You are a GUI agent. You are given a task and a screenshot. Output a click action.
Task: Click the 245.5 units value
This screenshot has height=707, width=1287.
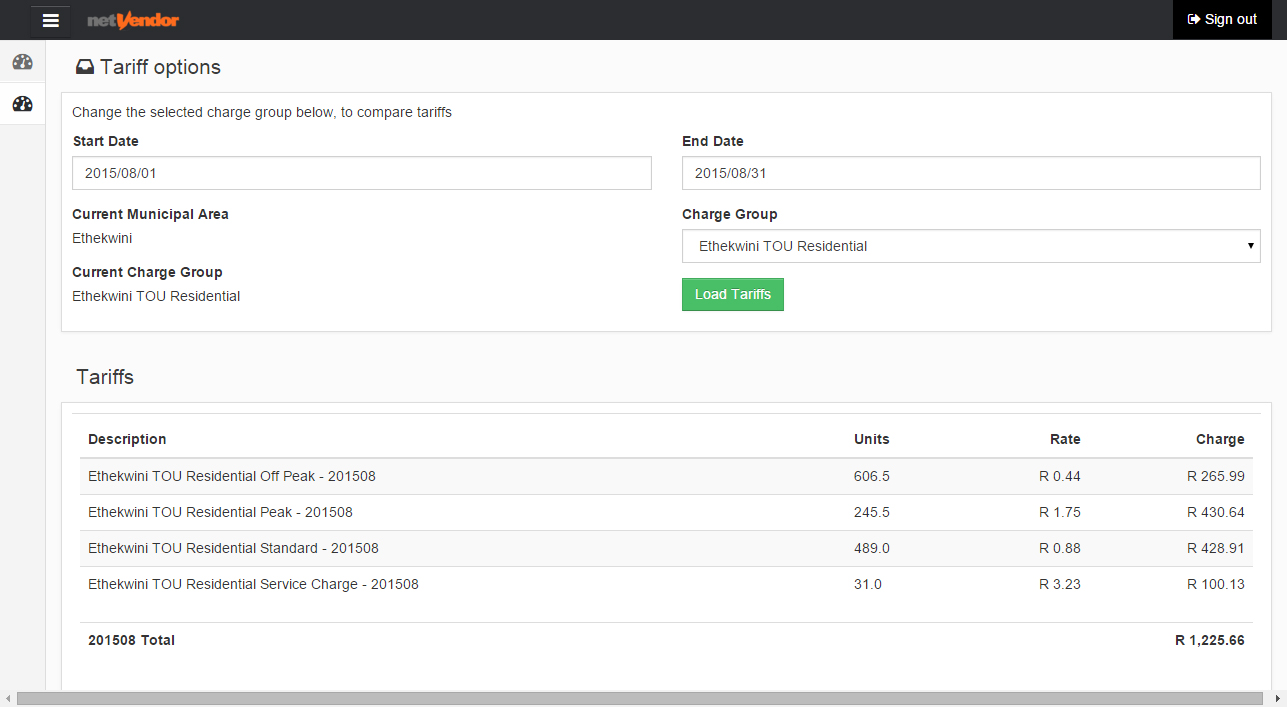(x=872, y=512)
